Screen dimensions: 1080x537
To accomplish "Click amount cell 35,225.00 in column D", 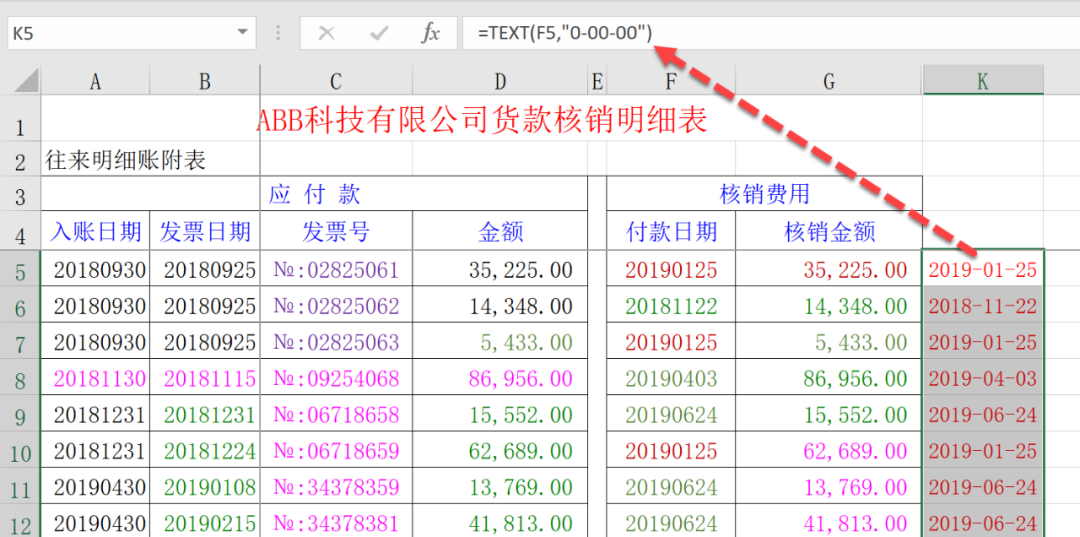I will pos(500,269).
